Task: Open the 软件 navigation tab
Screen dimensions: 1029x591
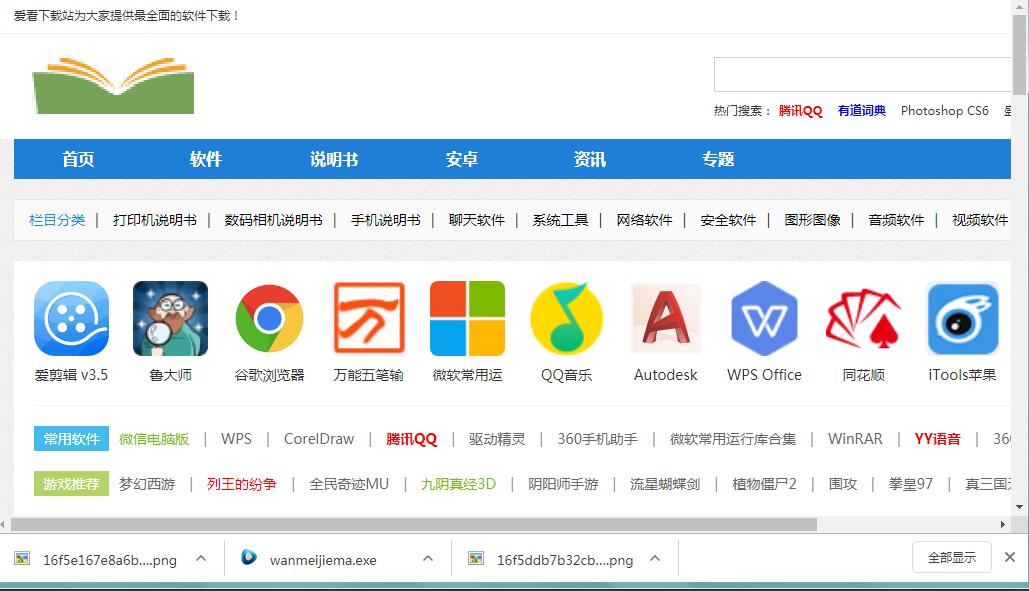Action: click(x=206, y=159)
